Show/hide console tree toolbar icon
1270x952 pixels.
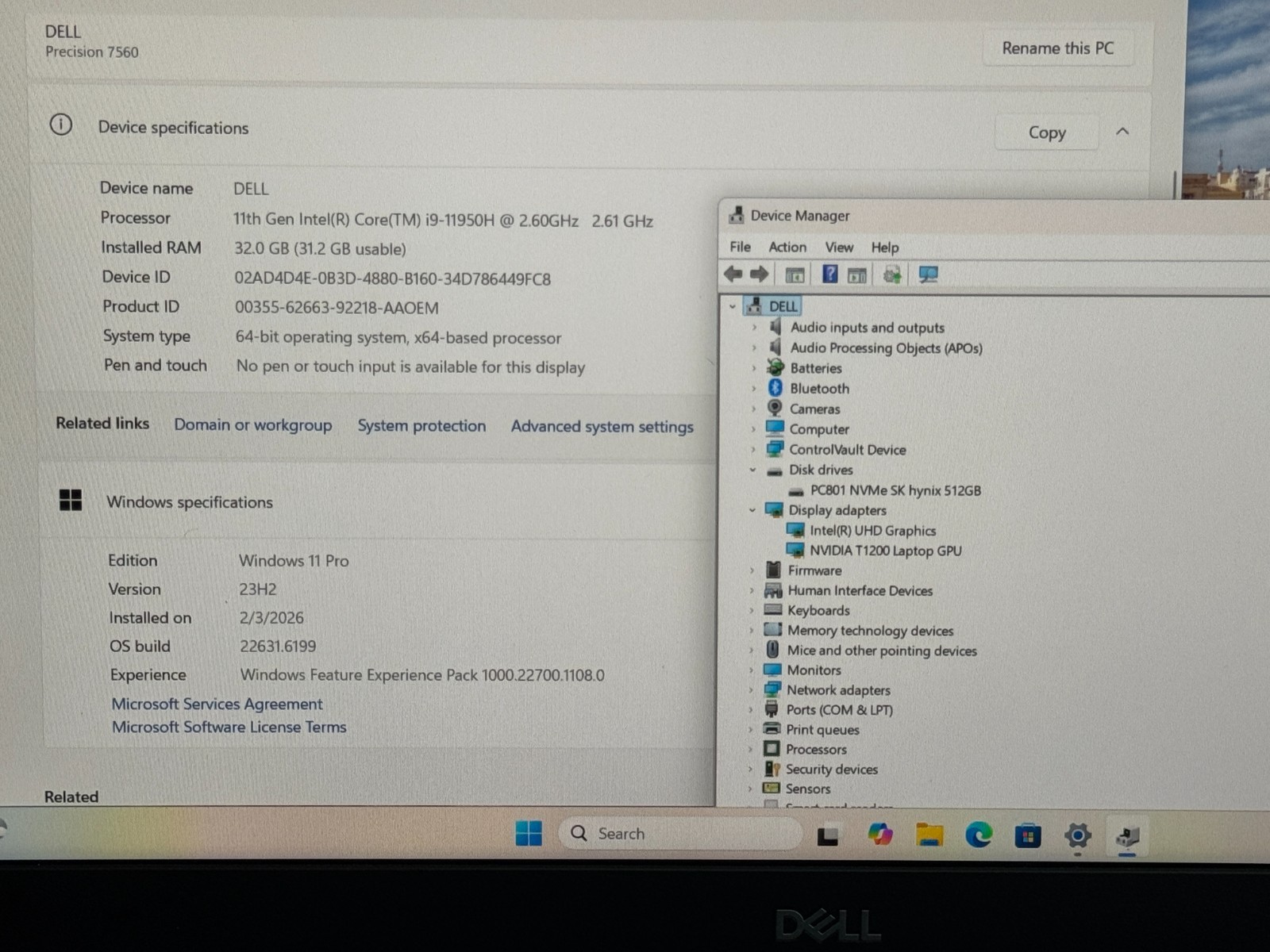tap(795, 275)
